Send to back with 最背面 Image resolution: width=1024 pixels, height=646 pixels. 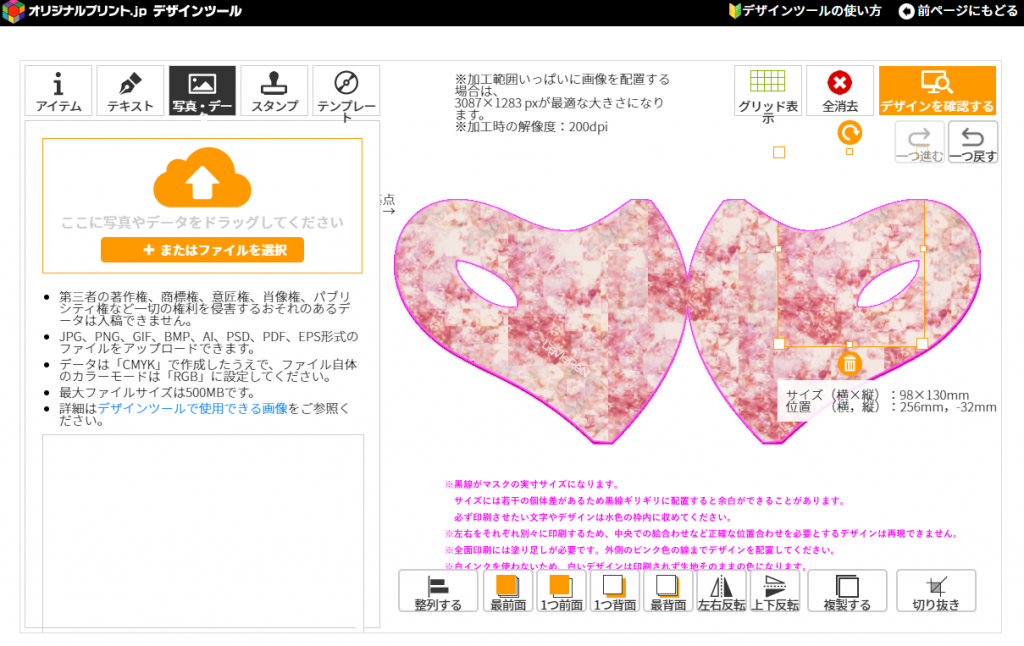coord(668,591)
